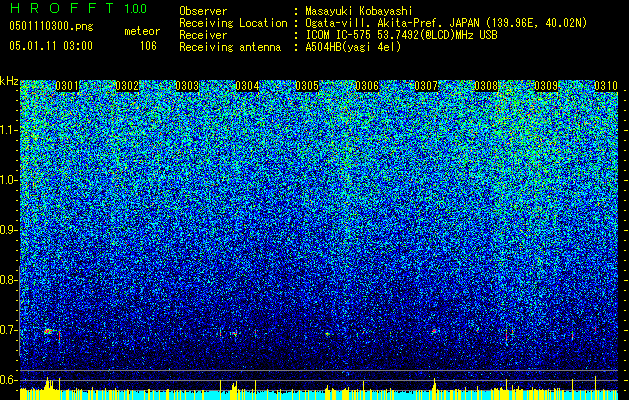629x400 pixels.
Task: Click the 0304 time marker
Action: point(247,86)
